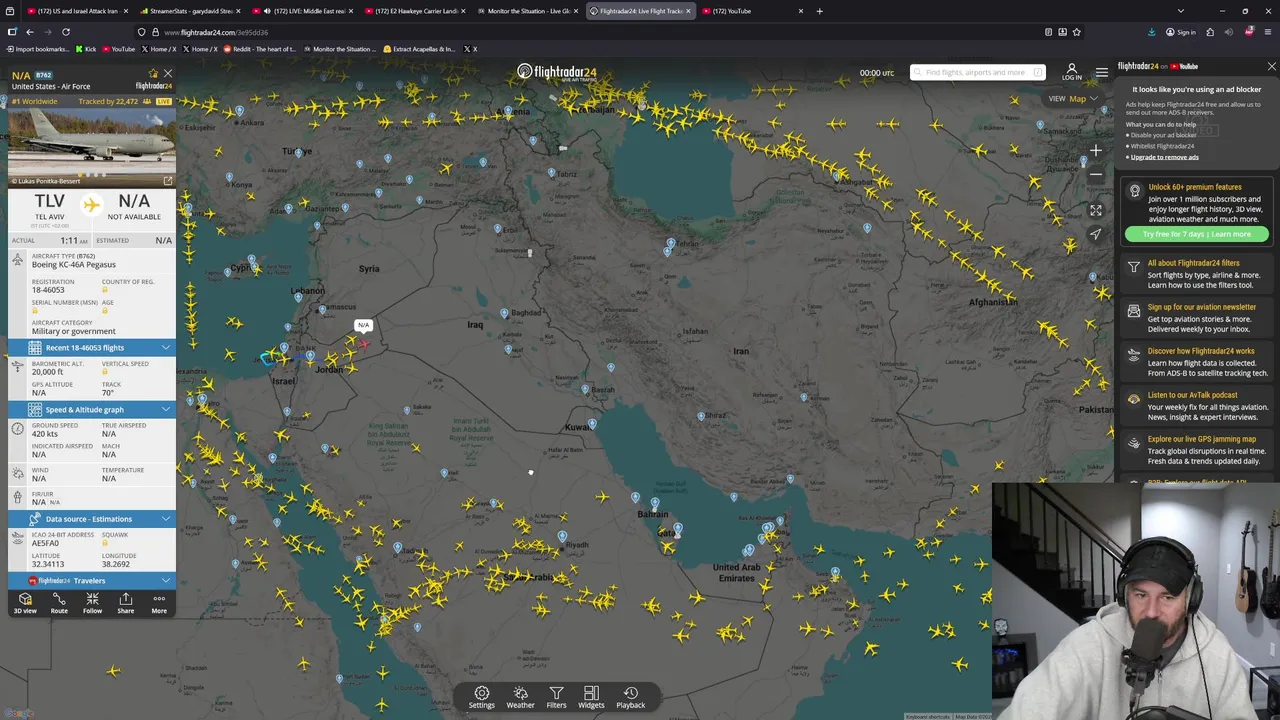1280x720 pixels.
Task: Switch to the last (172) YouTube tab
Action: 753,11
